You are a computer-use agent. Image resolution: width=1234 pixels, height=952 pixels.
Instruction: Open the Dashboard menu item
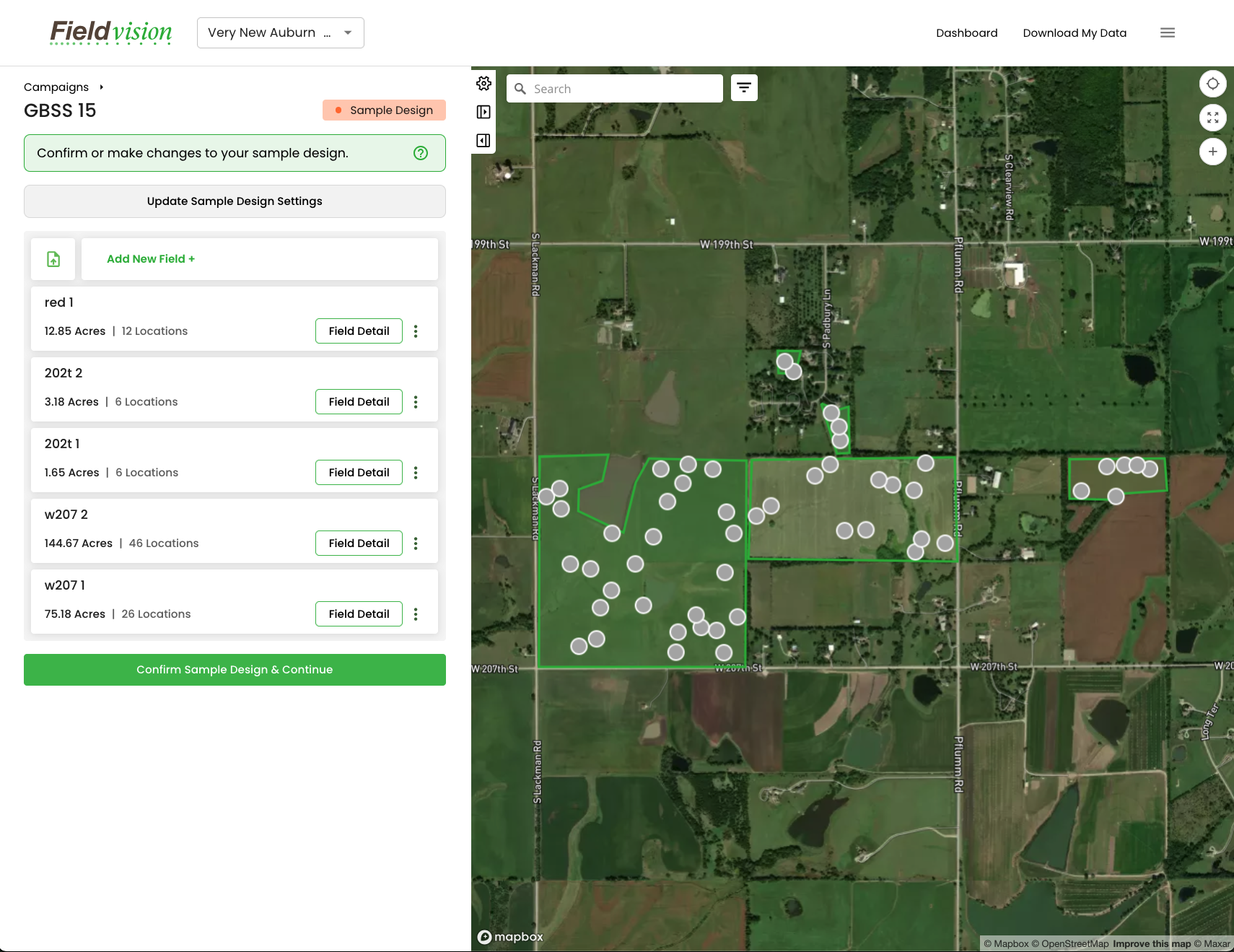point(966,32)
